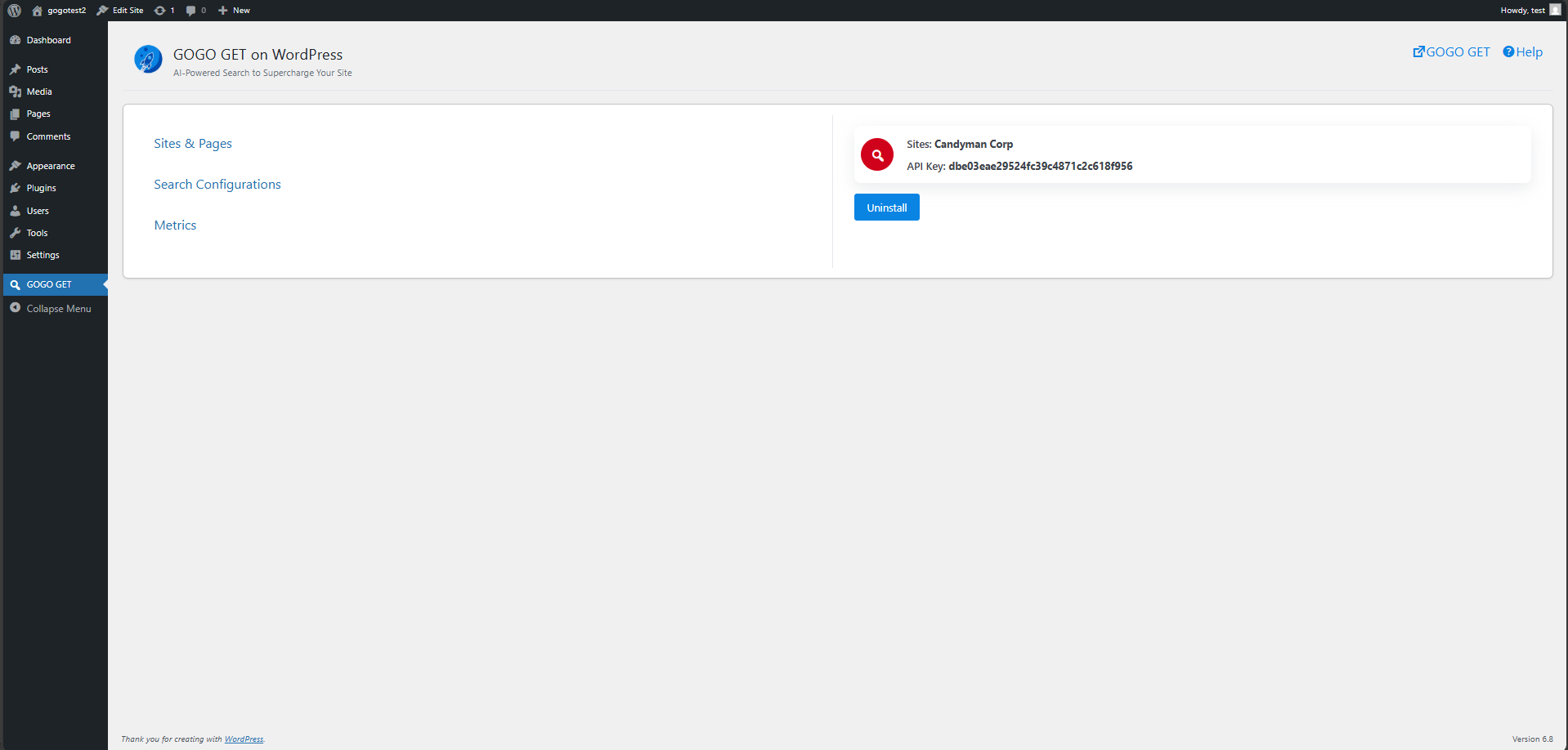The image size is (1568, 750).
Task: Click the Tools wrench icon
Action: click(x=15, y=233)
